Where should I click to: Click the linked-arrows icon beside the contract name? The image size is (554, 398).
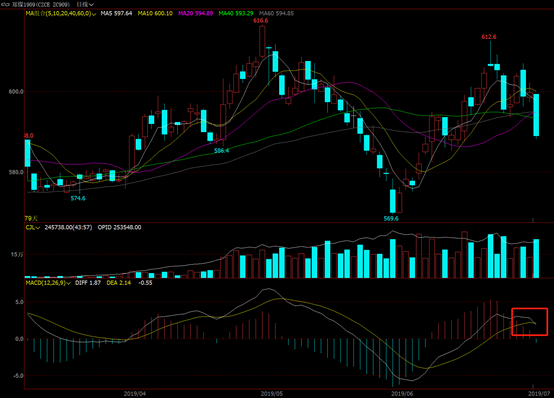click(6, 4)
